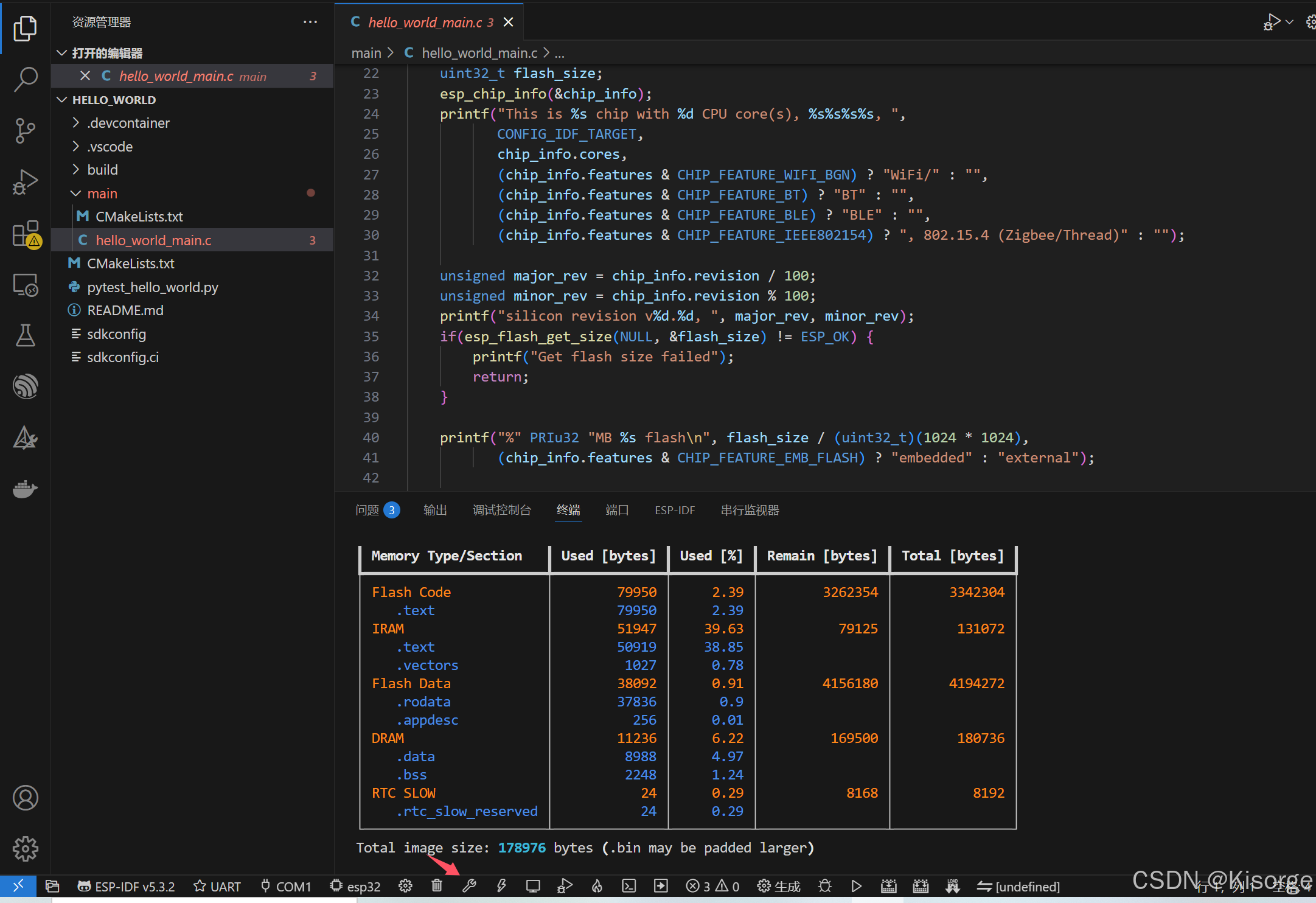Open Docker view in activity bar

(25, 489)
